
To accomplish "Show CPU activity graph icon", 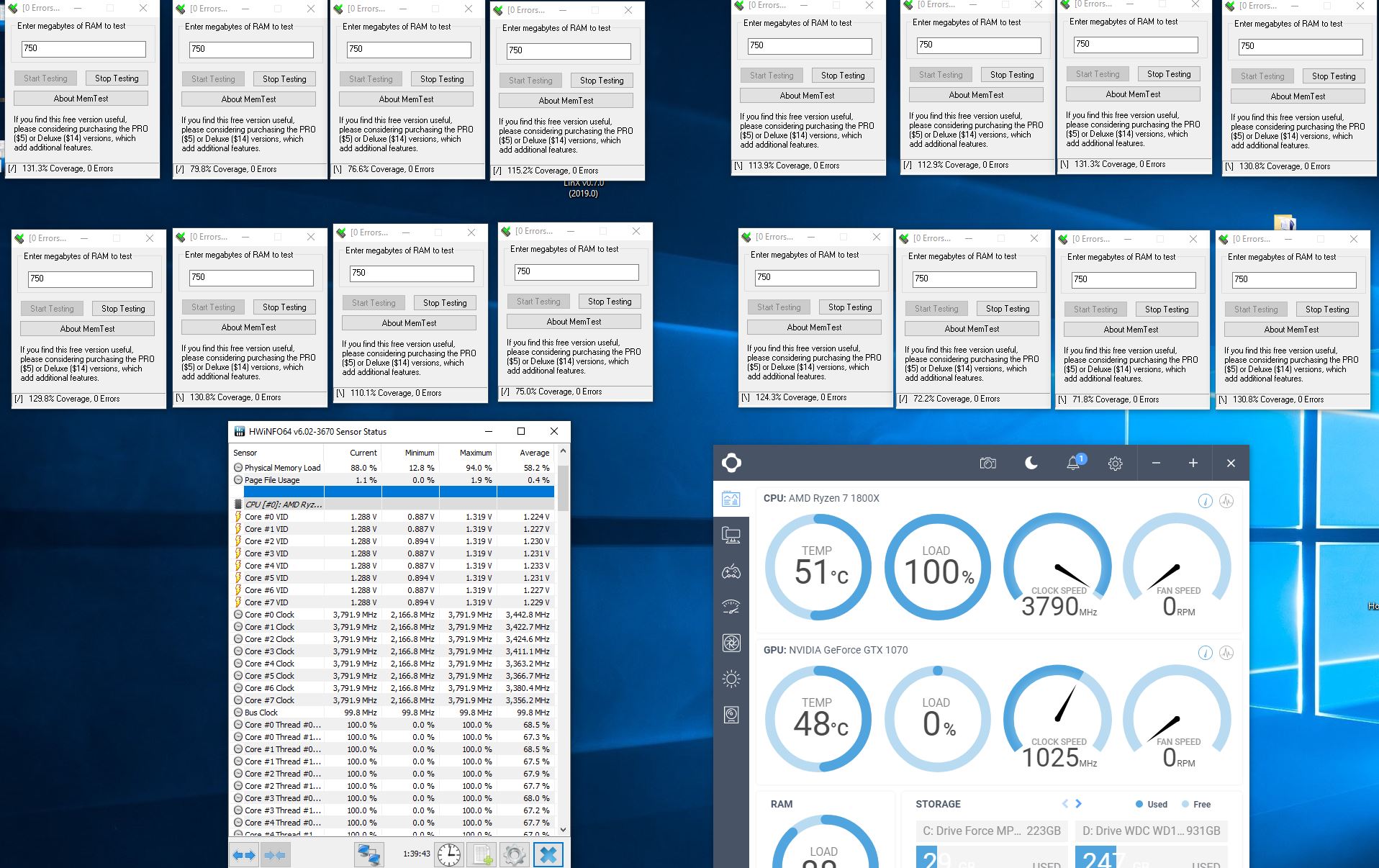I will click(1226, 501).
